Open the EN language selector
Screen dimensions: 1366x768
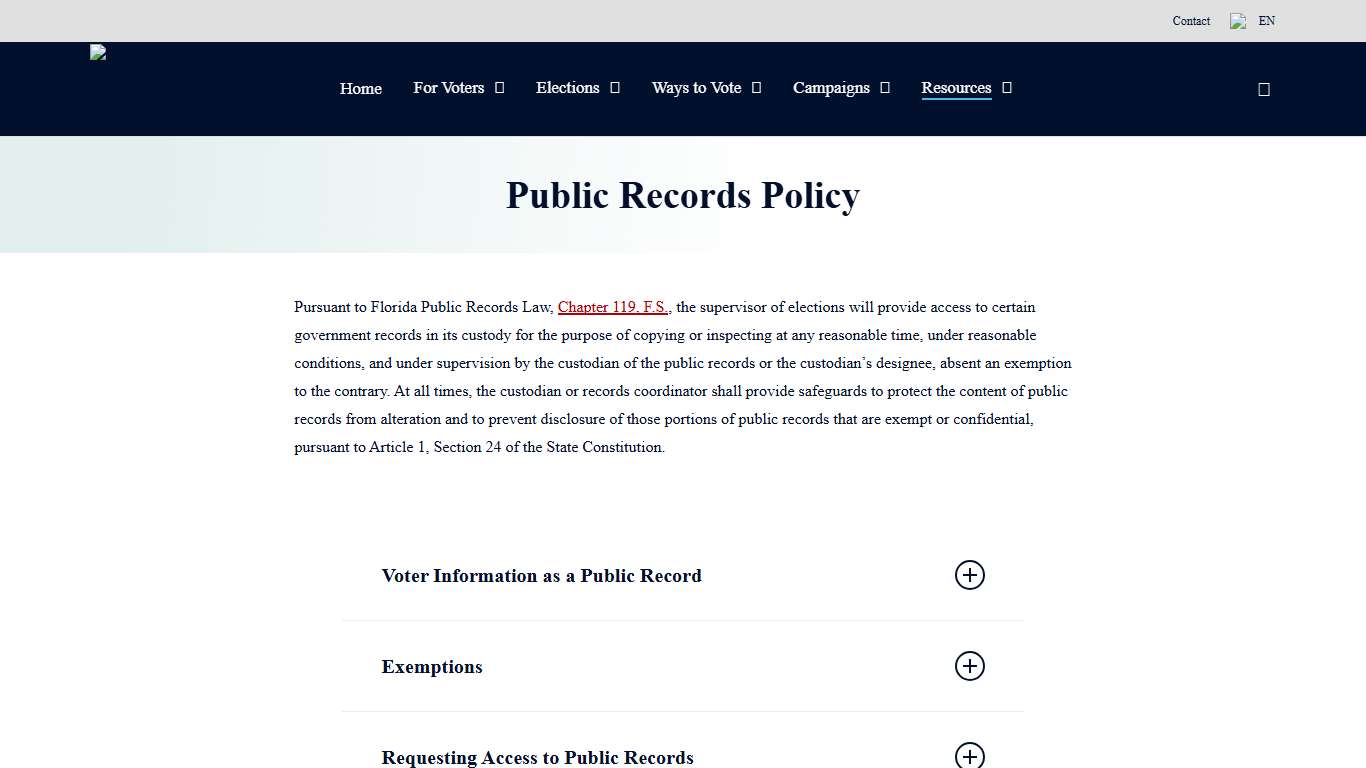point(1266,21)
